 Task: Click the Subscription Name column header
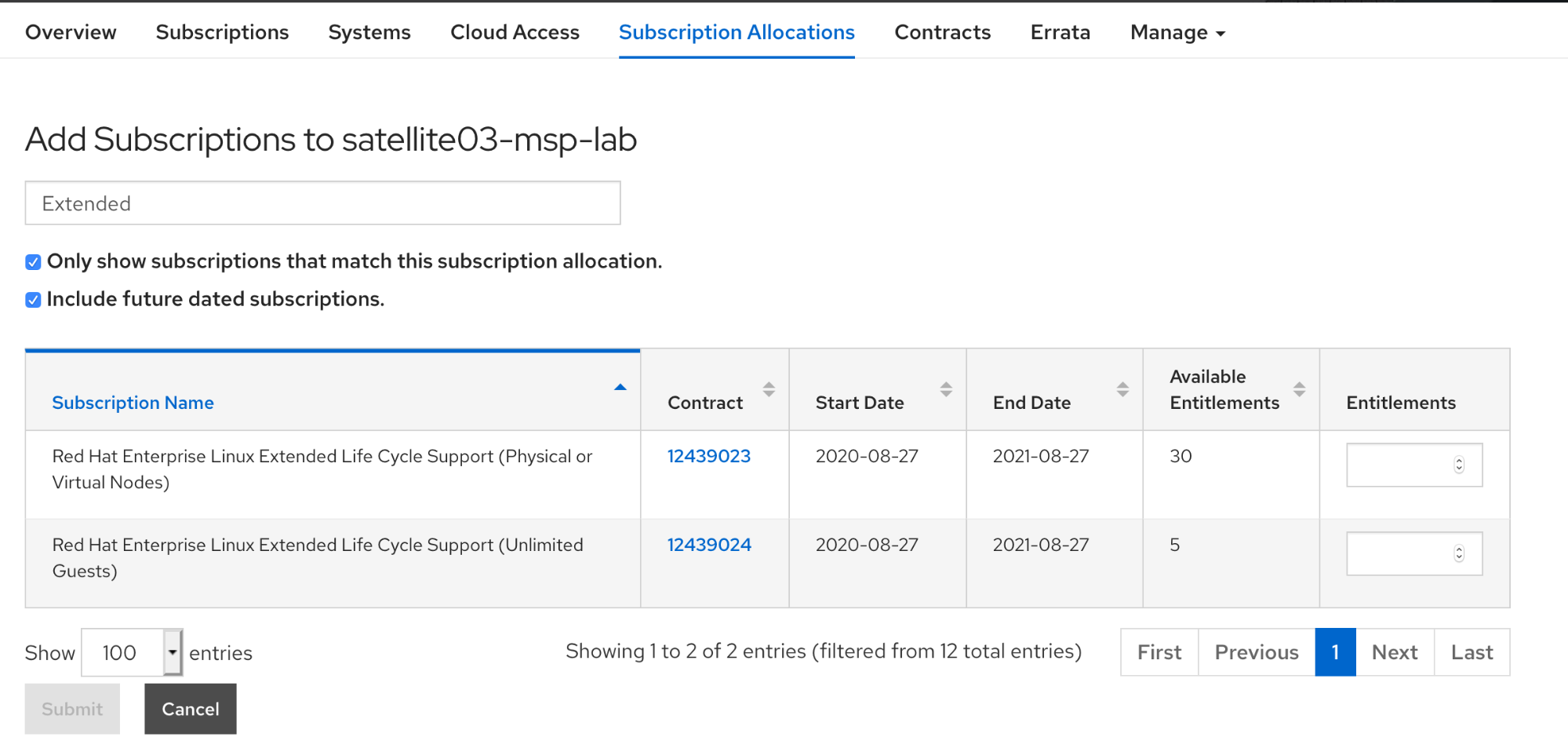[x=133, y=403]
